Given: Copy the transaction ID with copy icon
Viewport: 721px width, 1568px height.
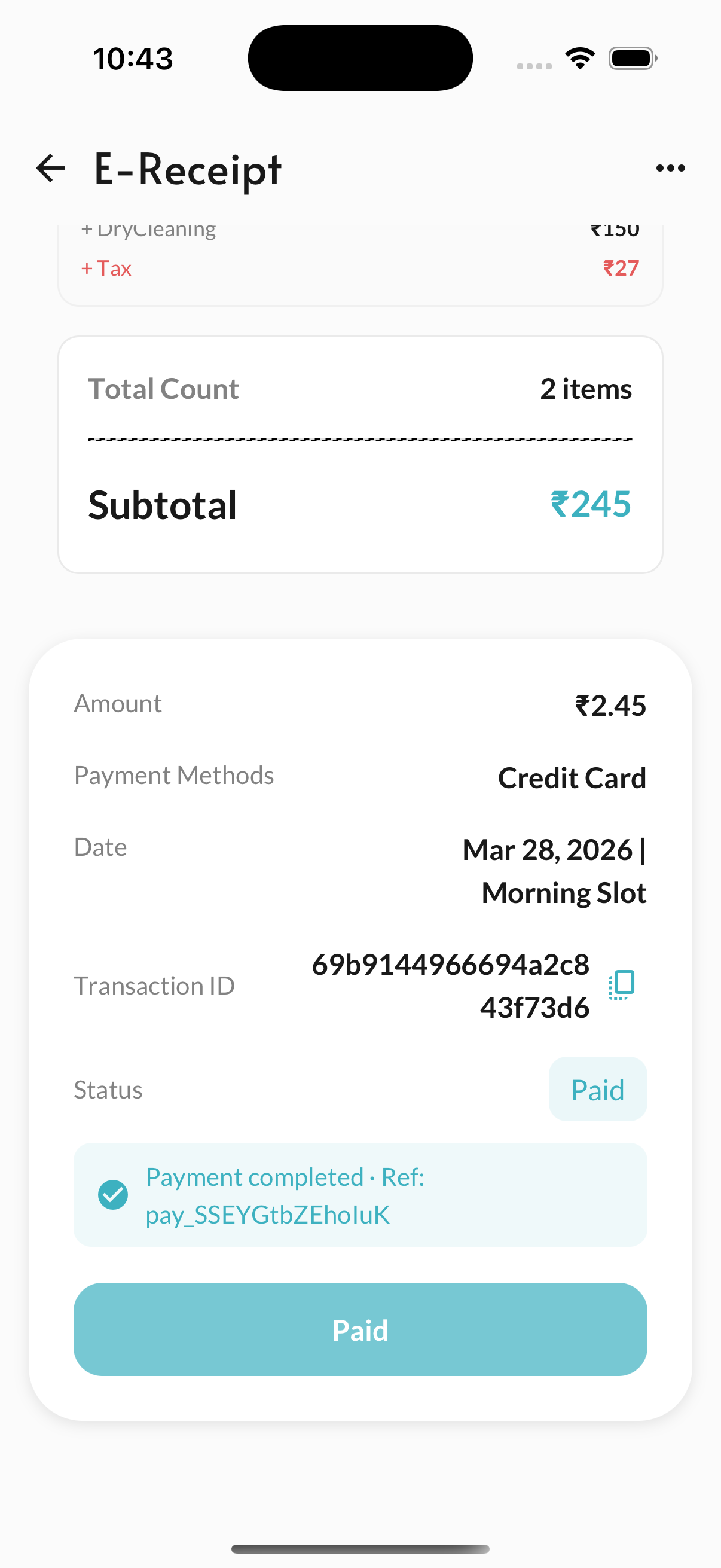Looking at the screenshot, I should tap(621, 985).
